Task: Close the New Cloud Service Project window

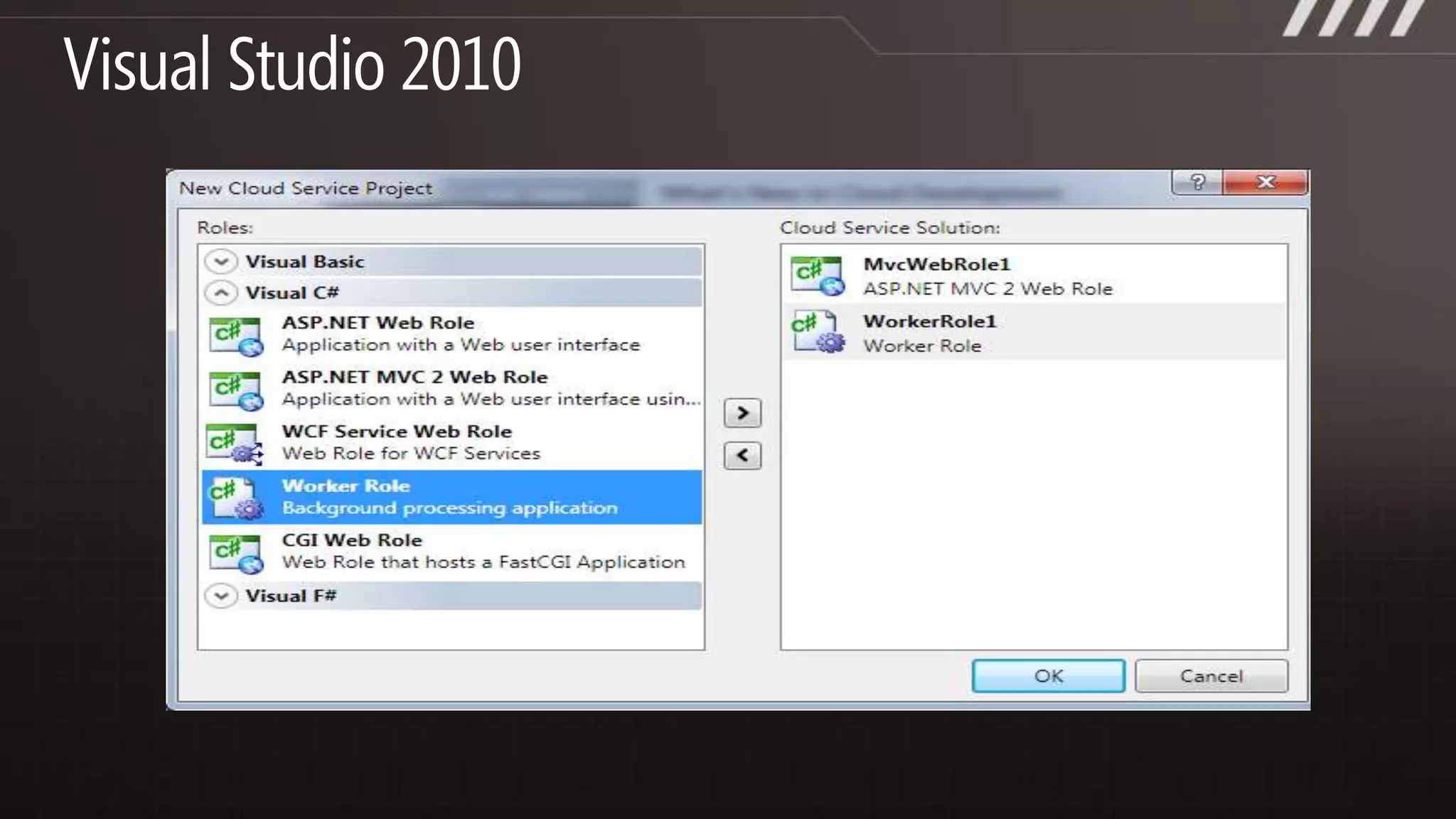Action: tap(1265, 183)
